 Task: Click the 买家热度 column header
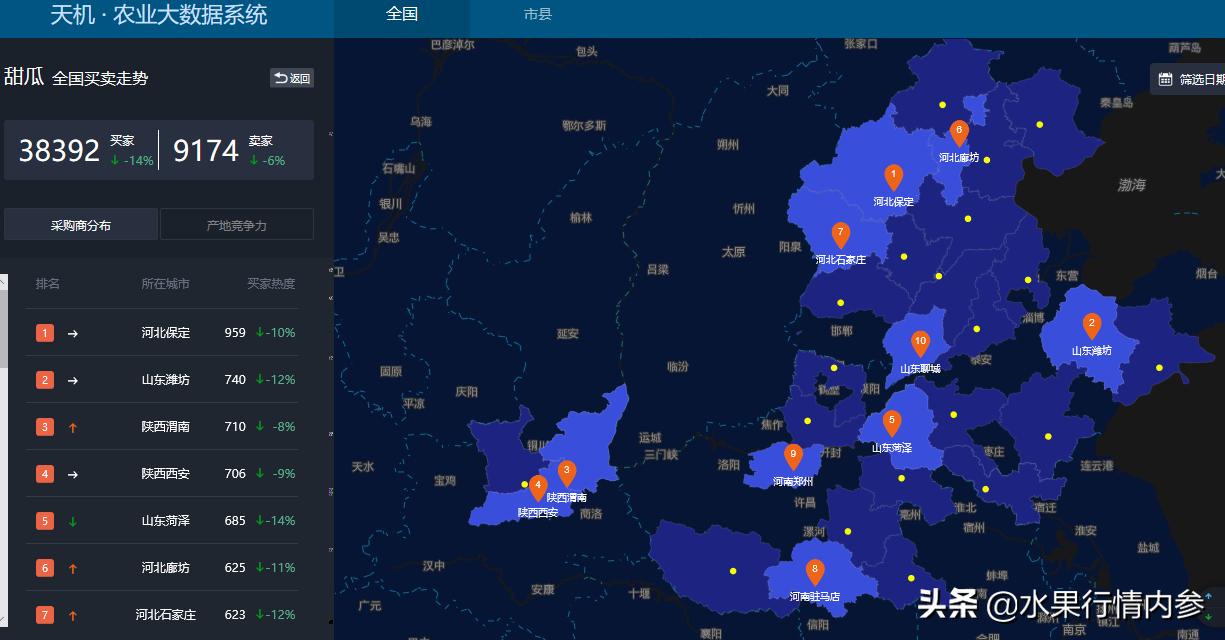[x=271, y=284]
